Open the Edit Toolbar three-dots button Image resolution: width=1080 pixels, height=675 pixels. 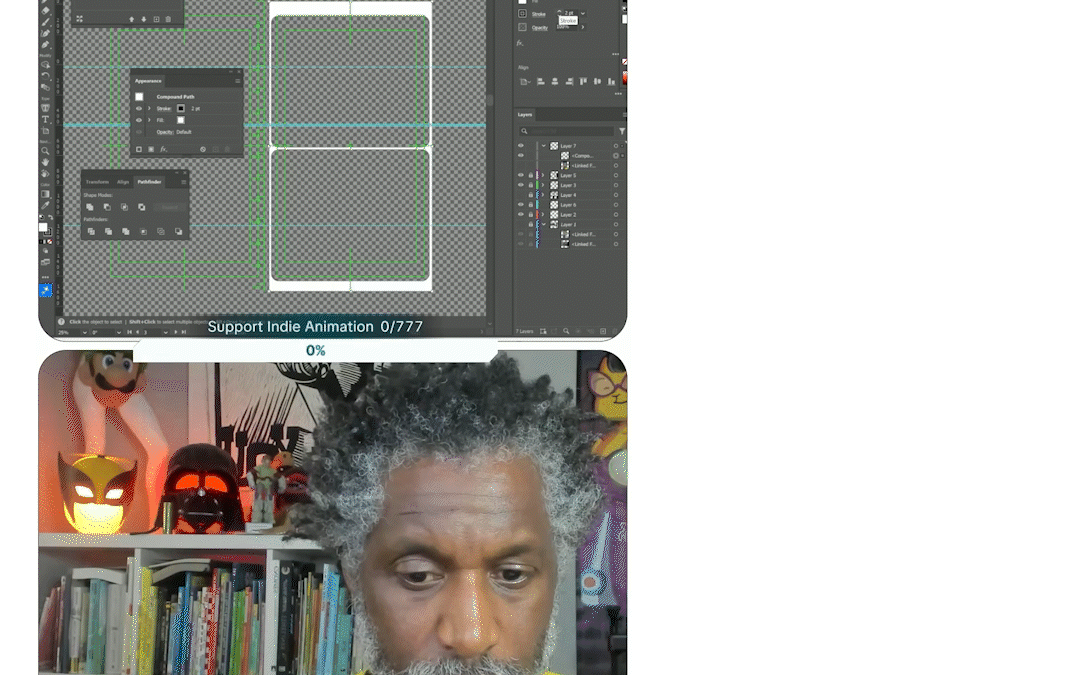tap(45, 277)
